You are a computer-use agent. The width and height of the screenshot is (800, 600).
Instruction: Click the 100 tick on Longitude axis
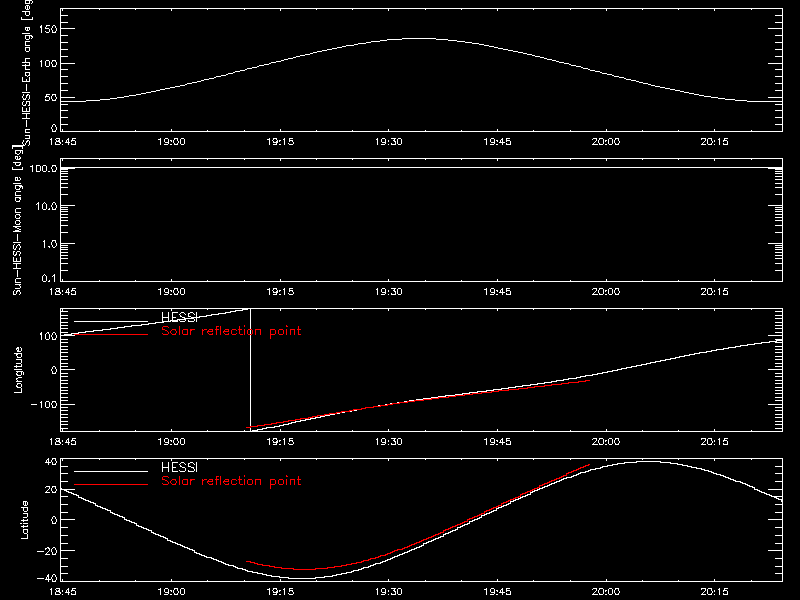click(47, 336)
